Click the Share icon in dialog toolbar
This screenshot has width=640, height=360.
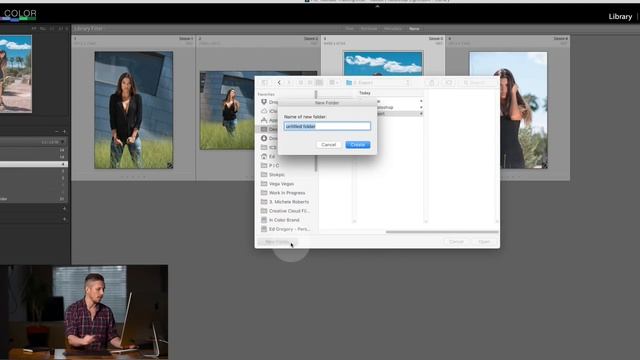[431, 82]
